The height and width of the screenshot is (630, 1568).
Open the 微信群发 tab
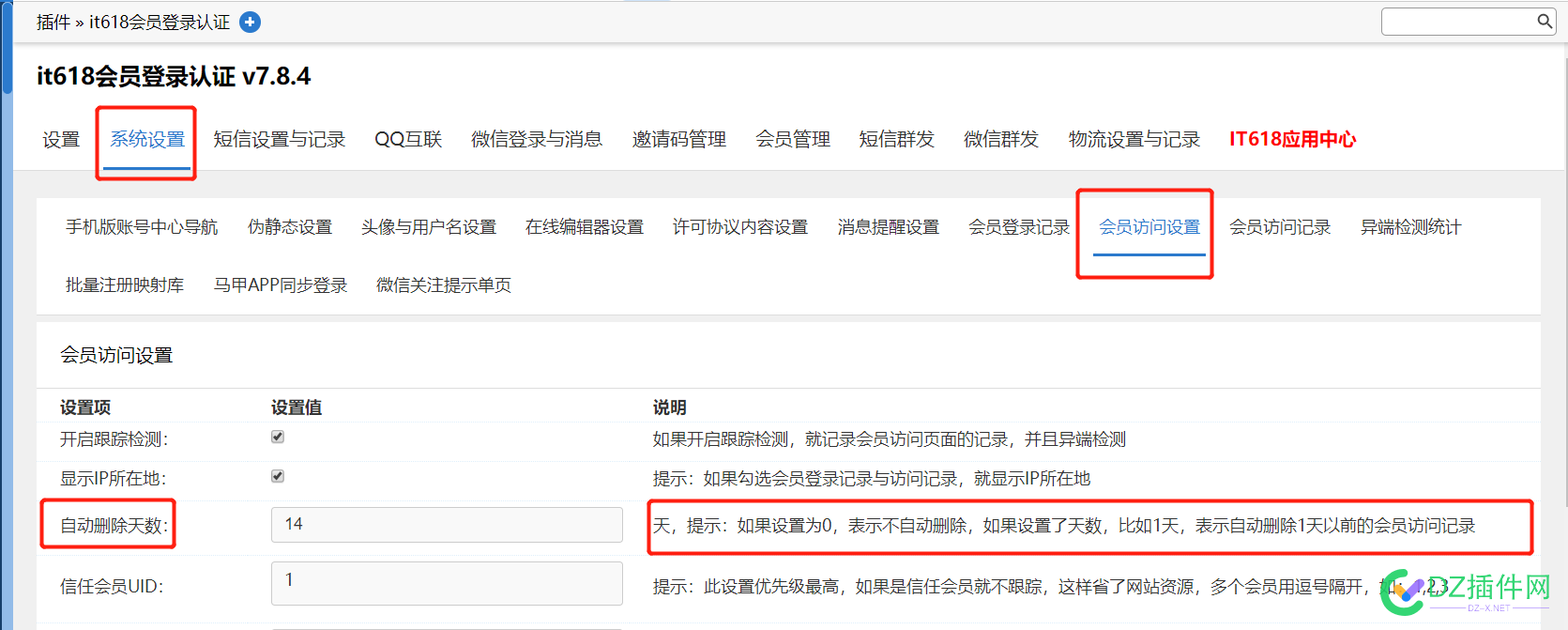pyautogui.click(x=1001, y=140)
